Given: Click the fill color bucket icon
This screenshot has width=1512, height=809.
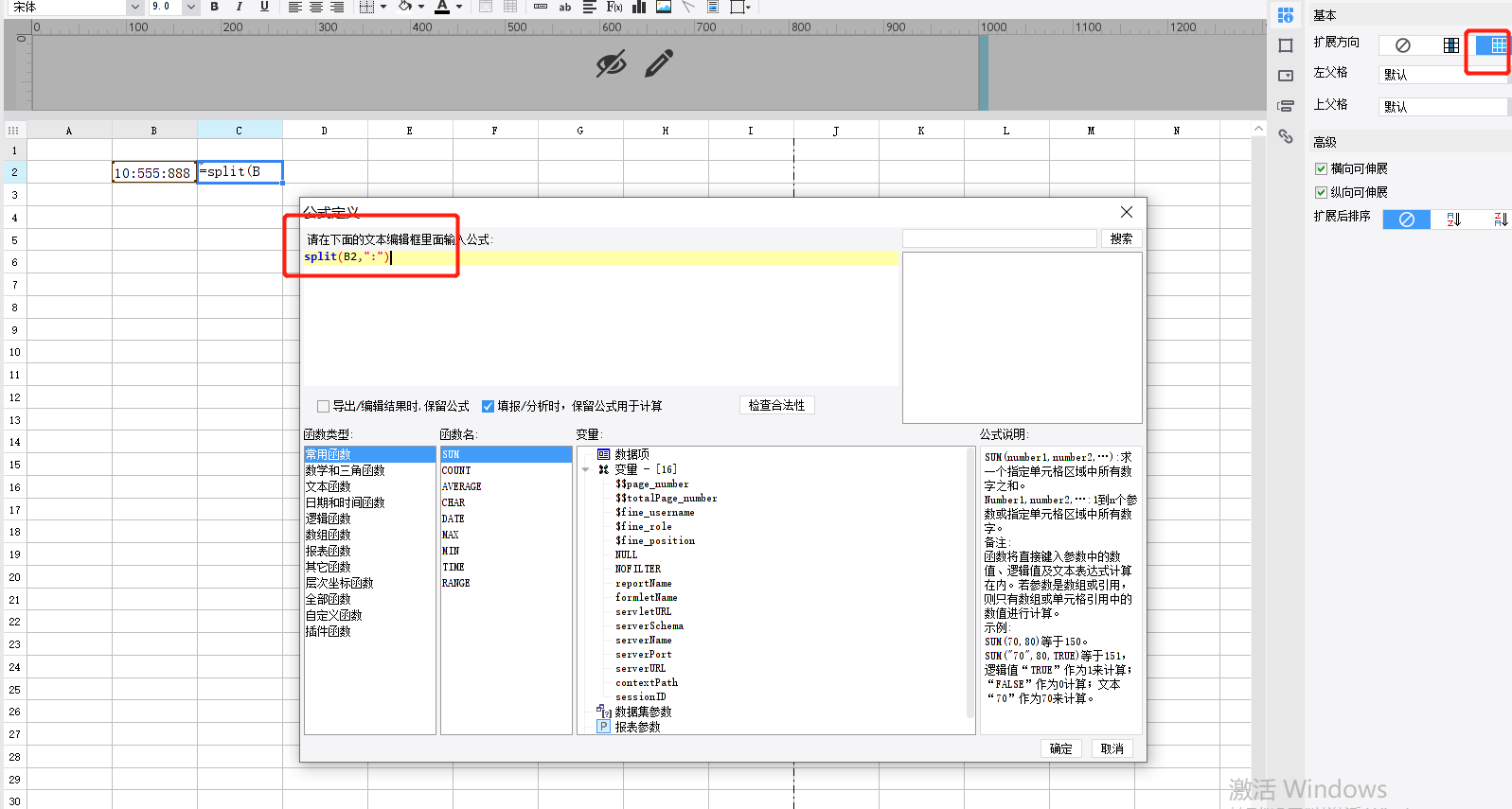Looking at the screenshot, I should pyautogui.click(x=405, y=7).
